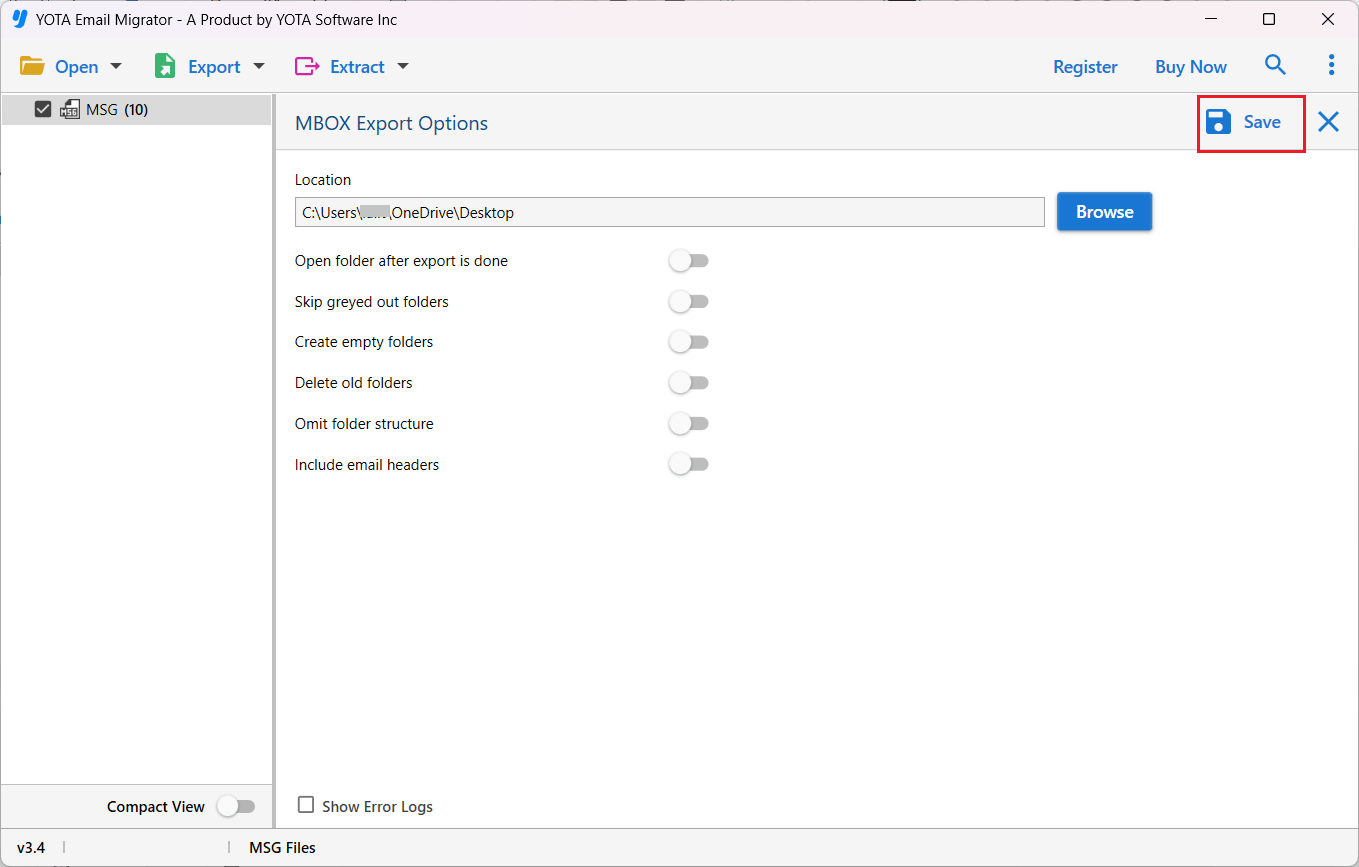
Task: Uncheck the MSG folder checkbox
Action: tap(43, 110)
